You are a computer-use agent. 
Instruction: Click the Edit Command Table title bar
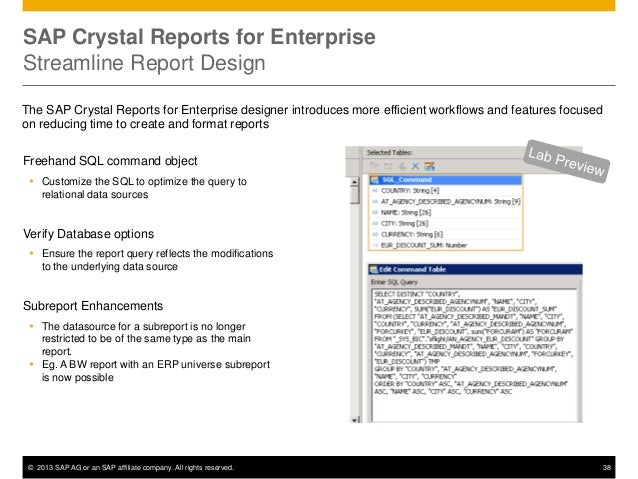tap(475, 269)
